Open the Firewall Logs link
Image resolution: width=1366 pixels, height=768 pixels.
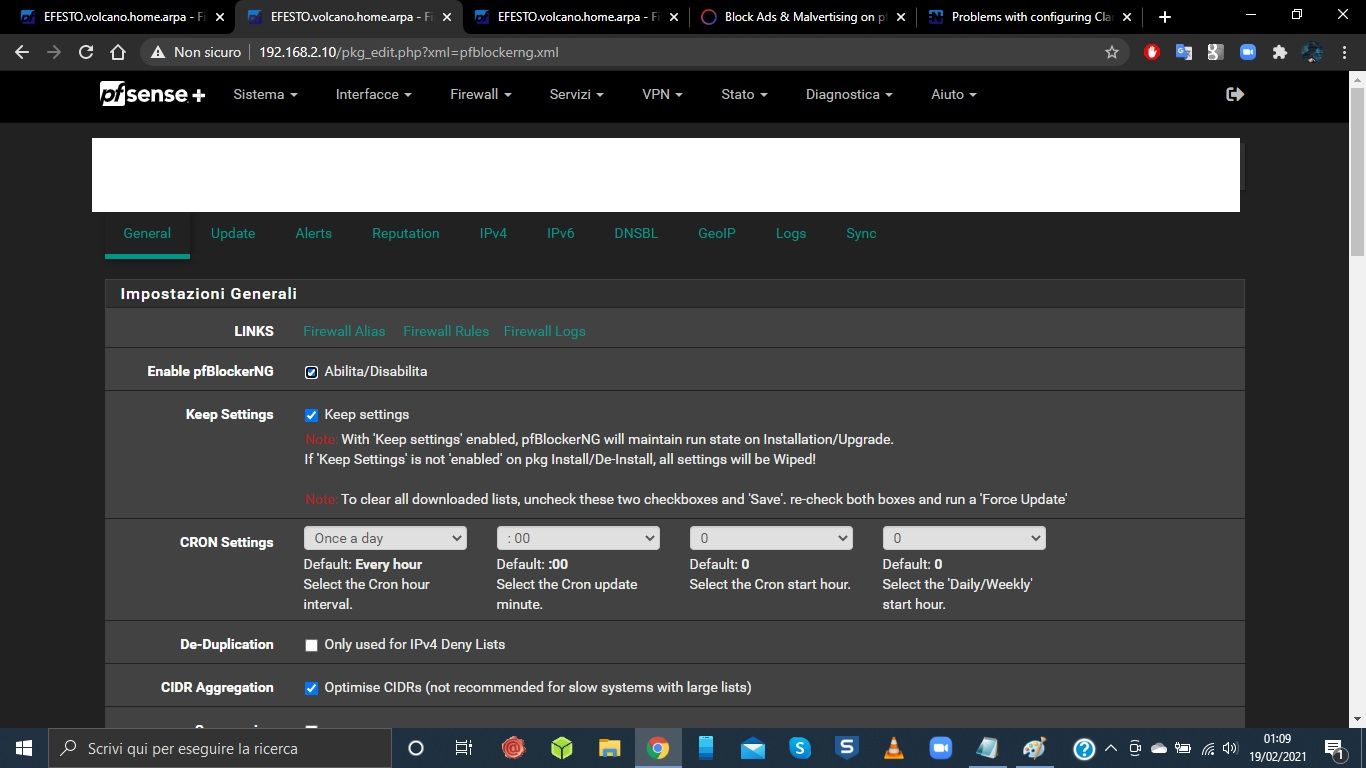coord(544,331)
